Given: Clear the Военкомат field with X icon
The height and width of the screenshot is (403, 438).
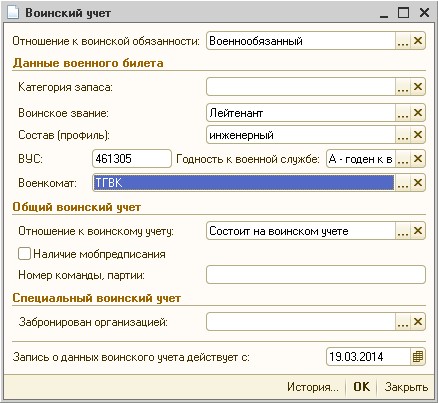Looking at the screenshot, I should [418, 183].
